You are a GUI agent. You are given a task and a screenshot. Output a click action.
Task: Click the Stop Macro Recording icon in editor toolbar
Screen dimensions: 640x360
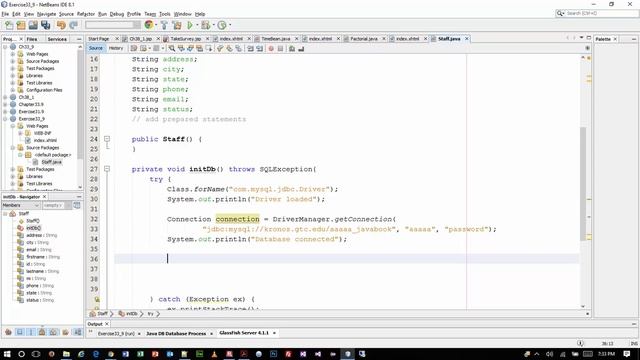pos(280,49)
